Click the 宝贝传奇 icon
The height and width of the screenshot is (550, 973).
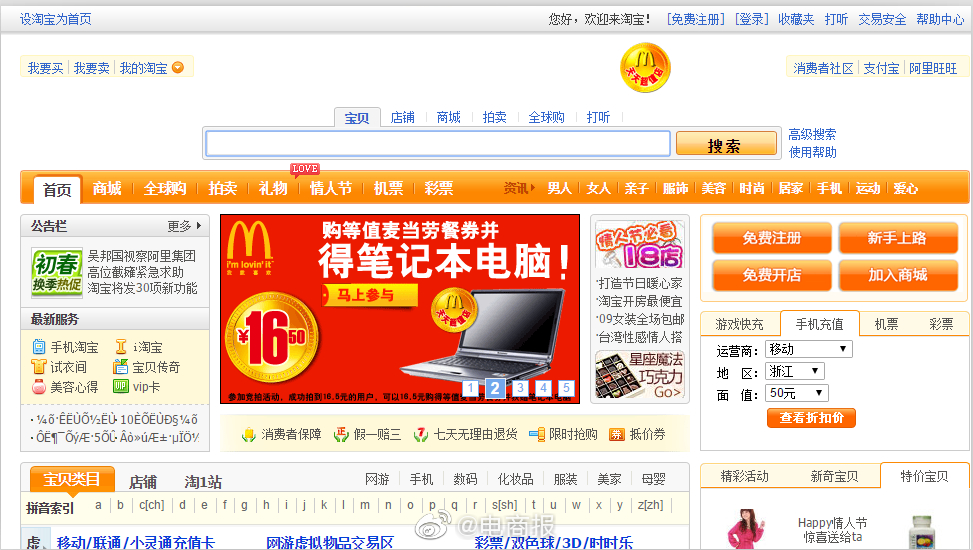point(120,367)
